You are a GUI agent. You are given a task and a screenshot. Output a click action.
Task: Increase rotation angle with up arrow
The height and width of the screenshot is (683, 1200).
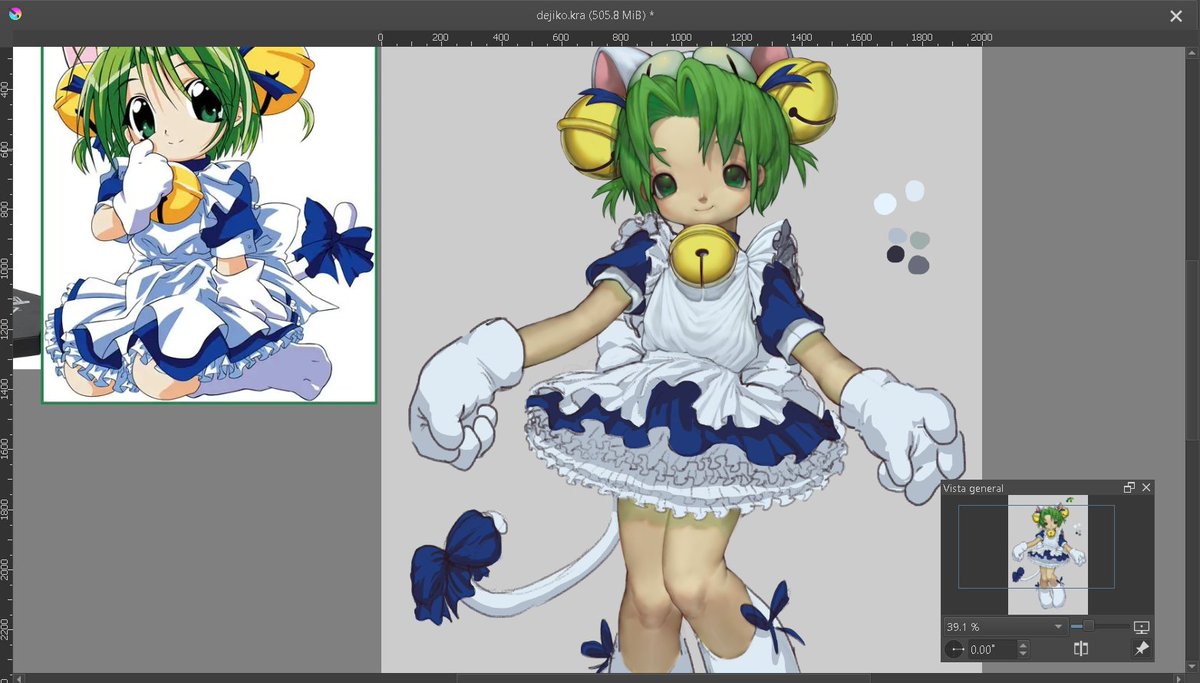click(x=1022, y=645)
